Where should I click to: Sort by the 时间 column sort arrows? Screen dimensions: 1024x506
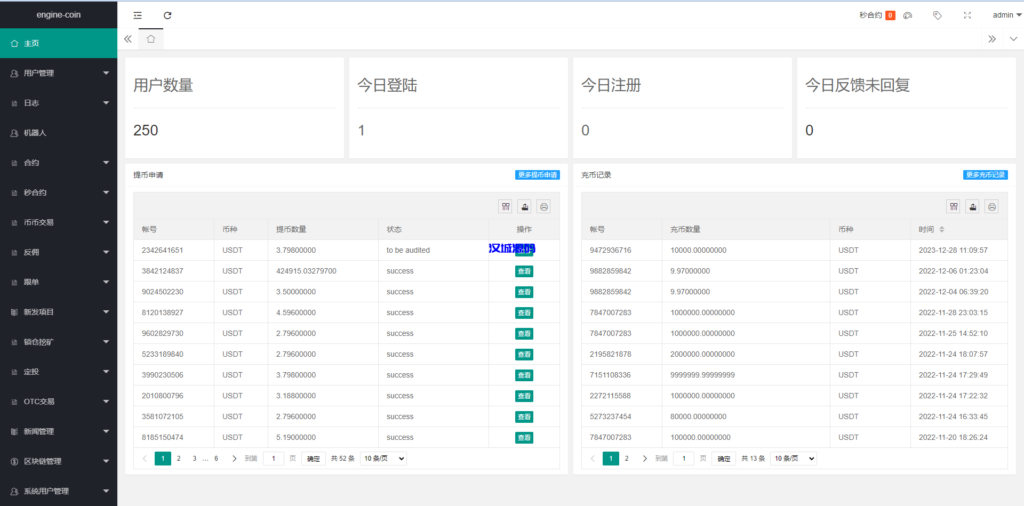click(942, 230)
